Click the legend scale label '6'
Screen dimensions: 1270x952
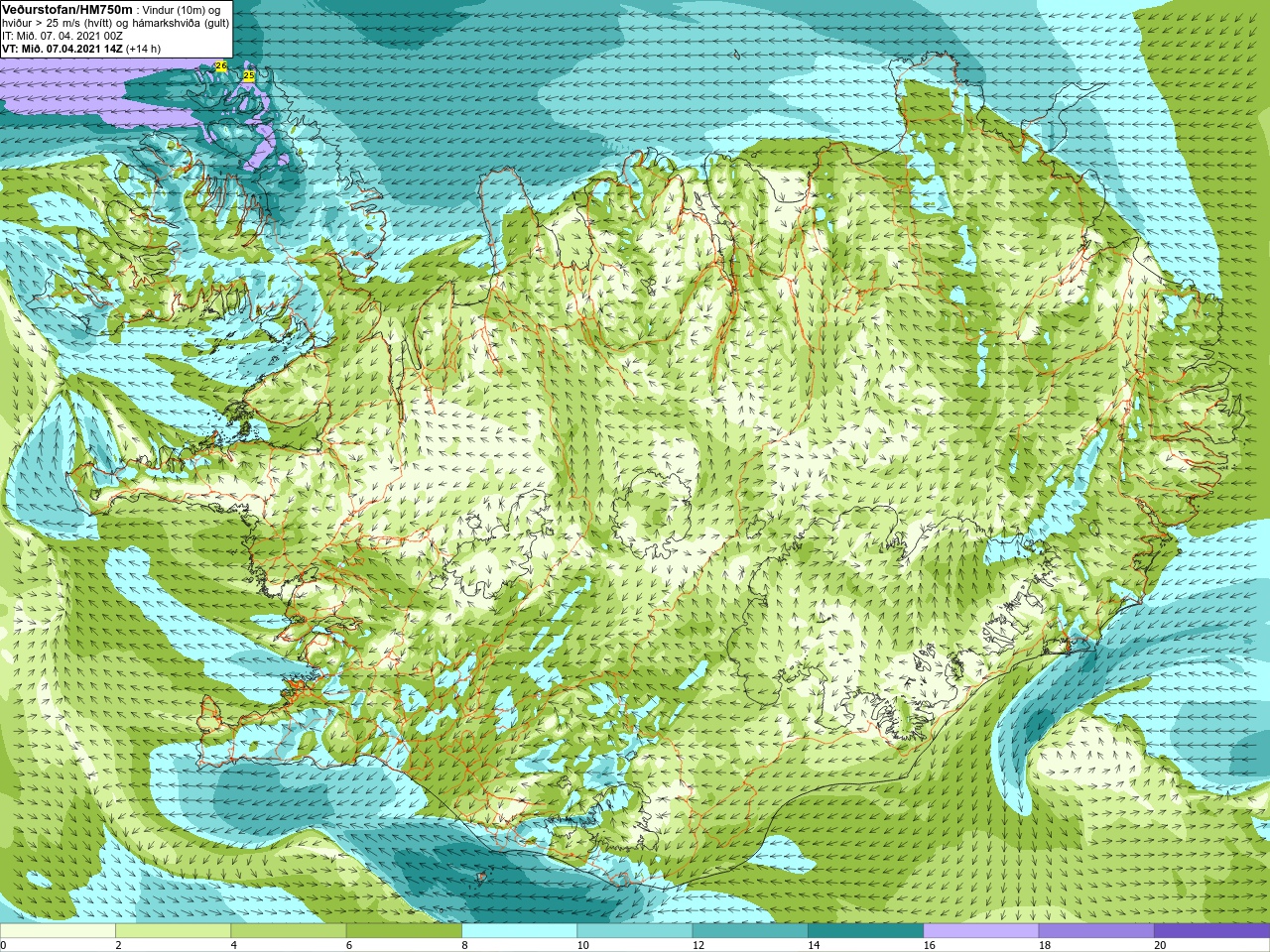(x=349, y=945)
